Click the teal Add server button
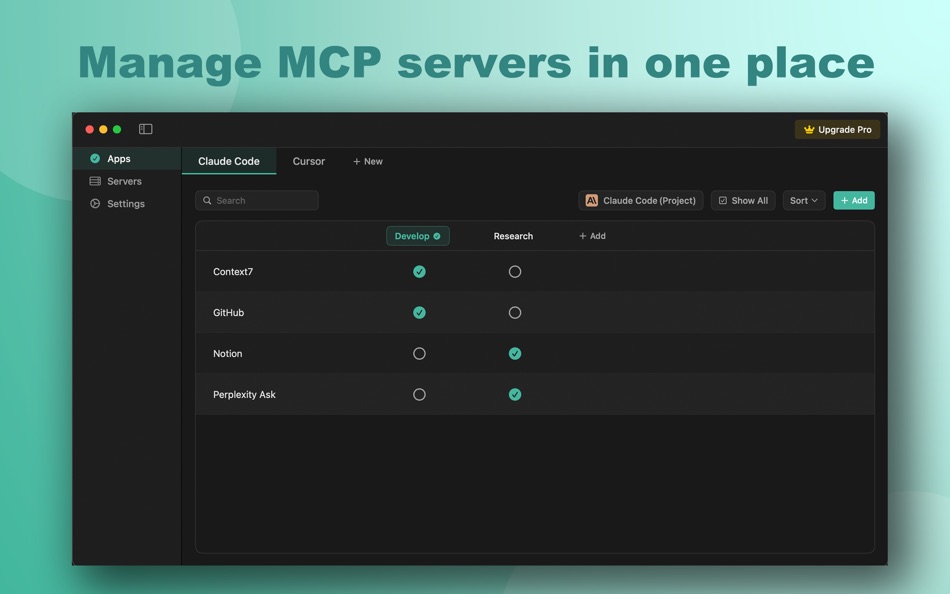The image size is (950, 594). pos(854,201)
